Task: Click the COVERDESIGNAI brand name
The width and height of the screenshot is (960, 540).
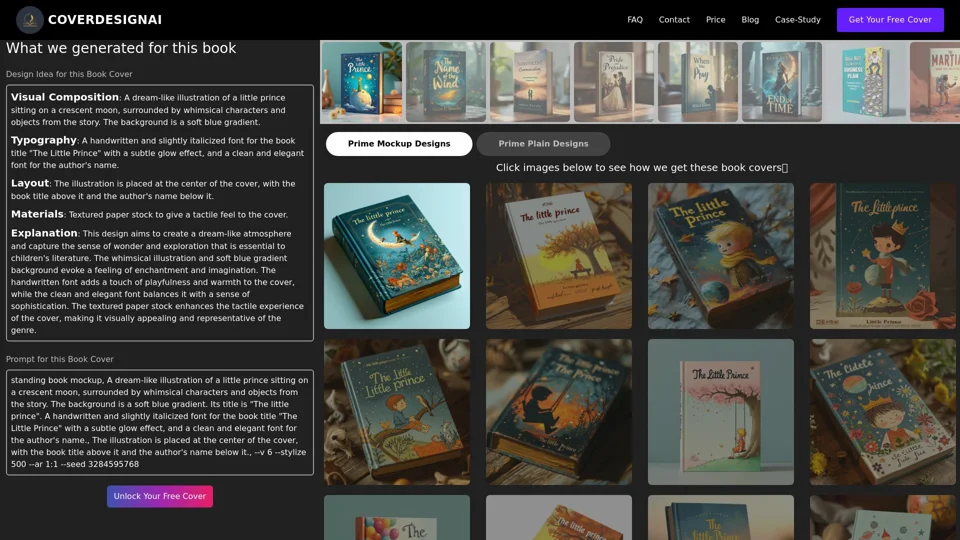Action: [x=105, y=20]
